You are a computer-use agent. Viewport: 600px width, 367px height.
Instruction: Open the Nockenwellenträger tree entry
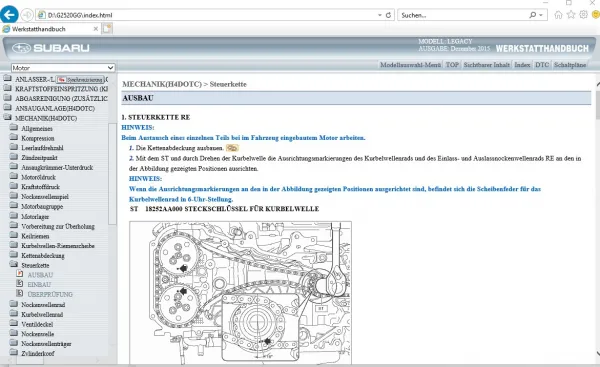pyautogui.click(x=46, y=344)
